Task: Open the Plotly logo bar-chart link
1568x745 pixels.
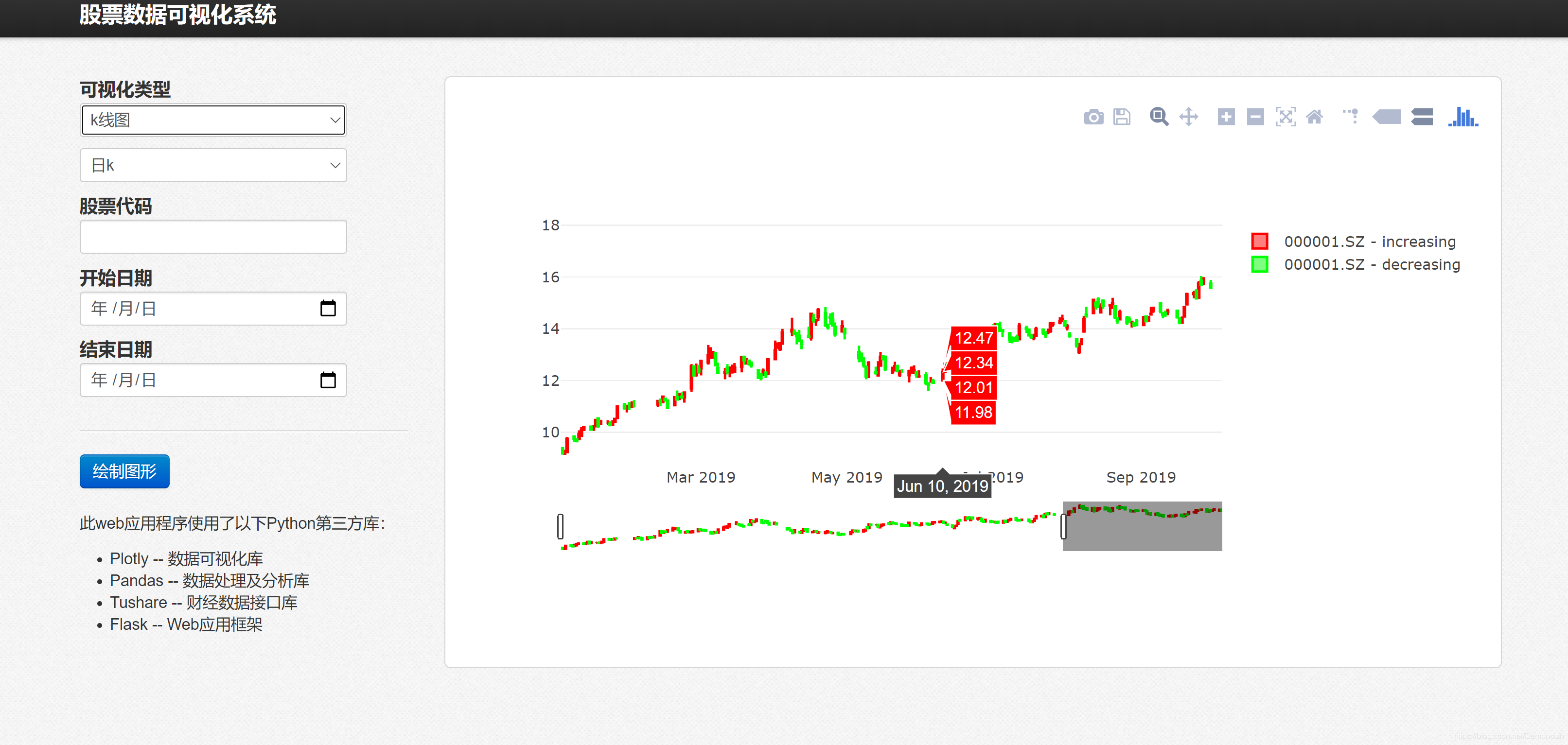Action: (x=1462, y=117)
